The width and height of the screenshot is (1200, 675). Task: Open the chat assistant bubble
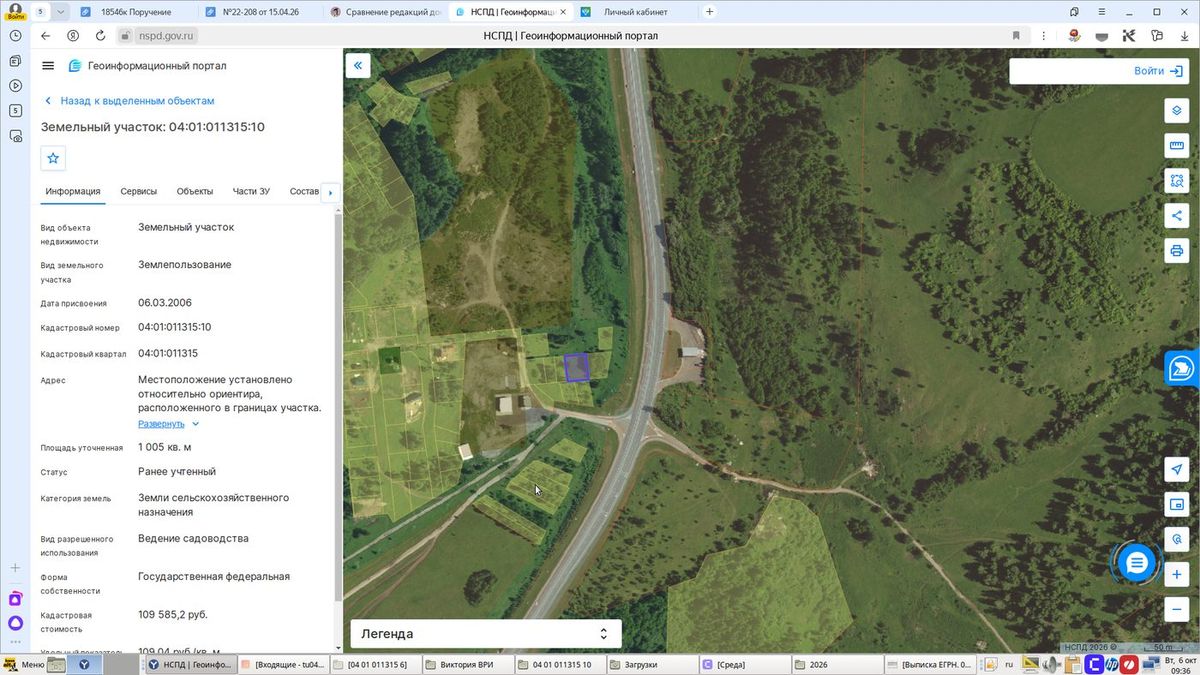pos(1136,563)
